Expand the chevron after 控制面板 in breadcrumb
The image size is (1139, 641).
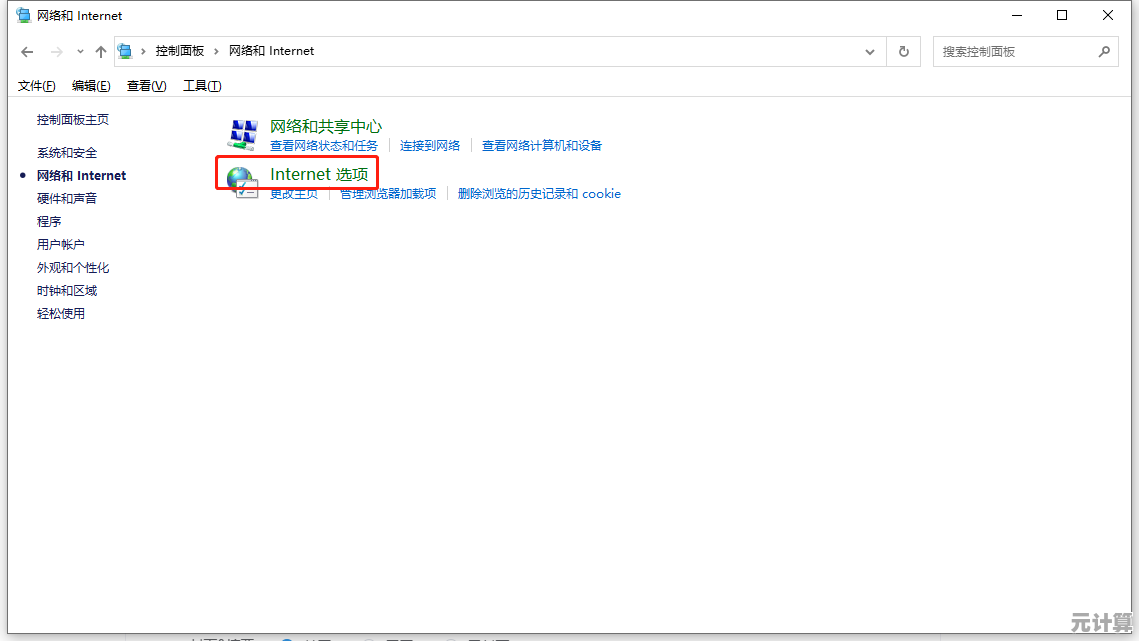pyautogui.click(x=215, y=51)
